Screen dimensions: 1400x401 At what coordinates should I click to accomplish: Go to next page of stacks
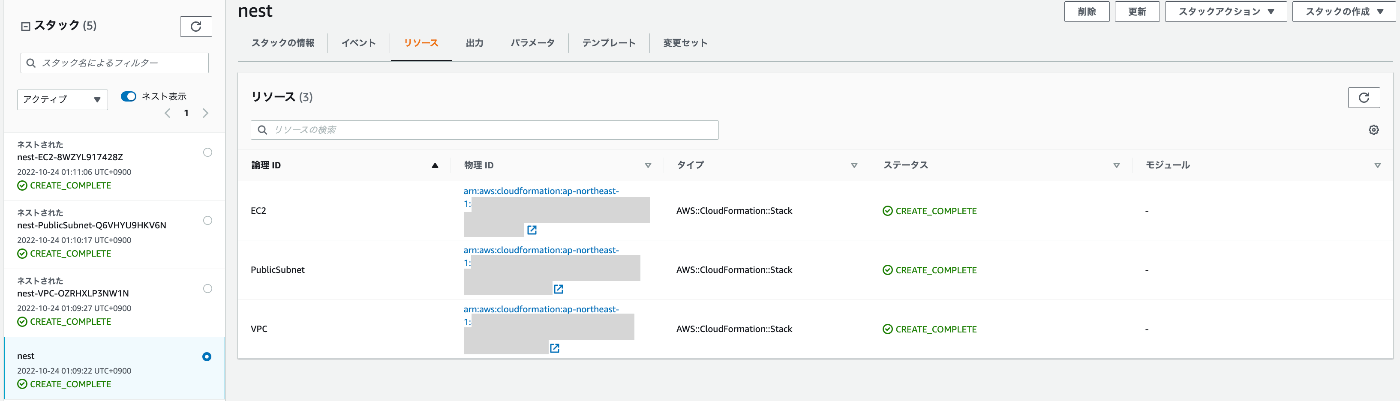[x=205, y=113]
